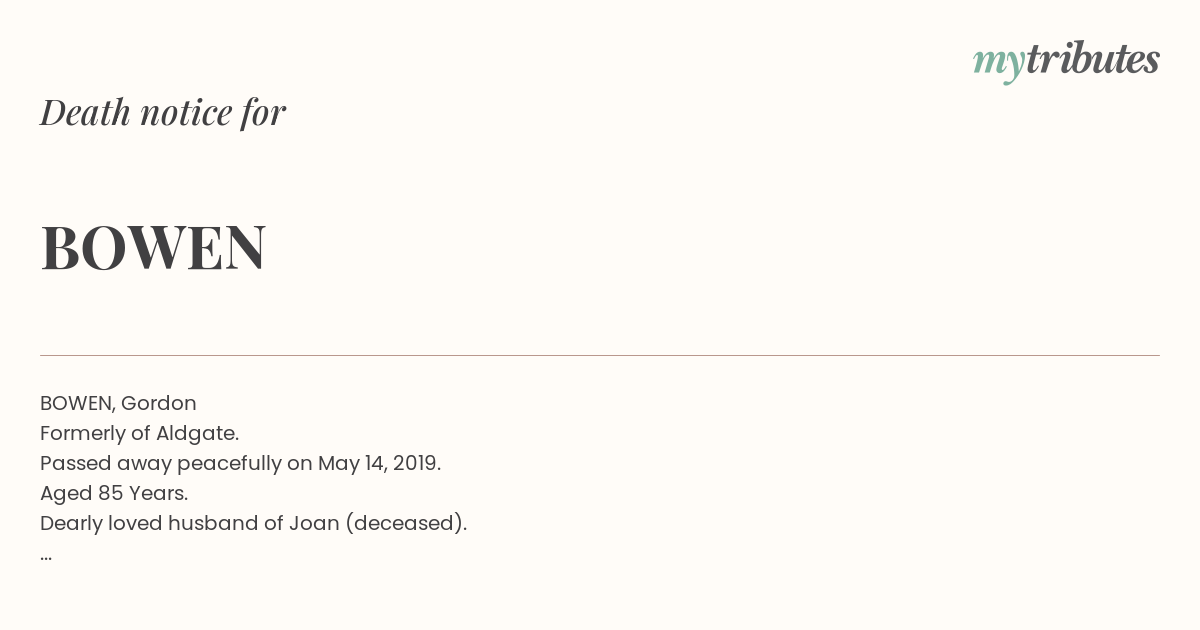This screenshot has width=1200, height=630.
Task: Click the word 'Joan' in the notice
Action: click(316, 523)
